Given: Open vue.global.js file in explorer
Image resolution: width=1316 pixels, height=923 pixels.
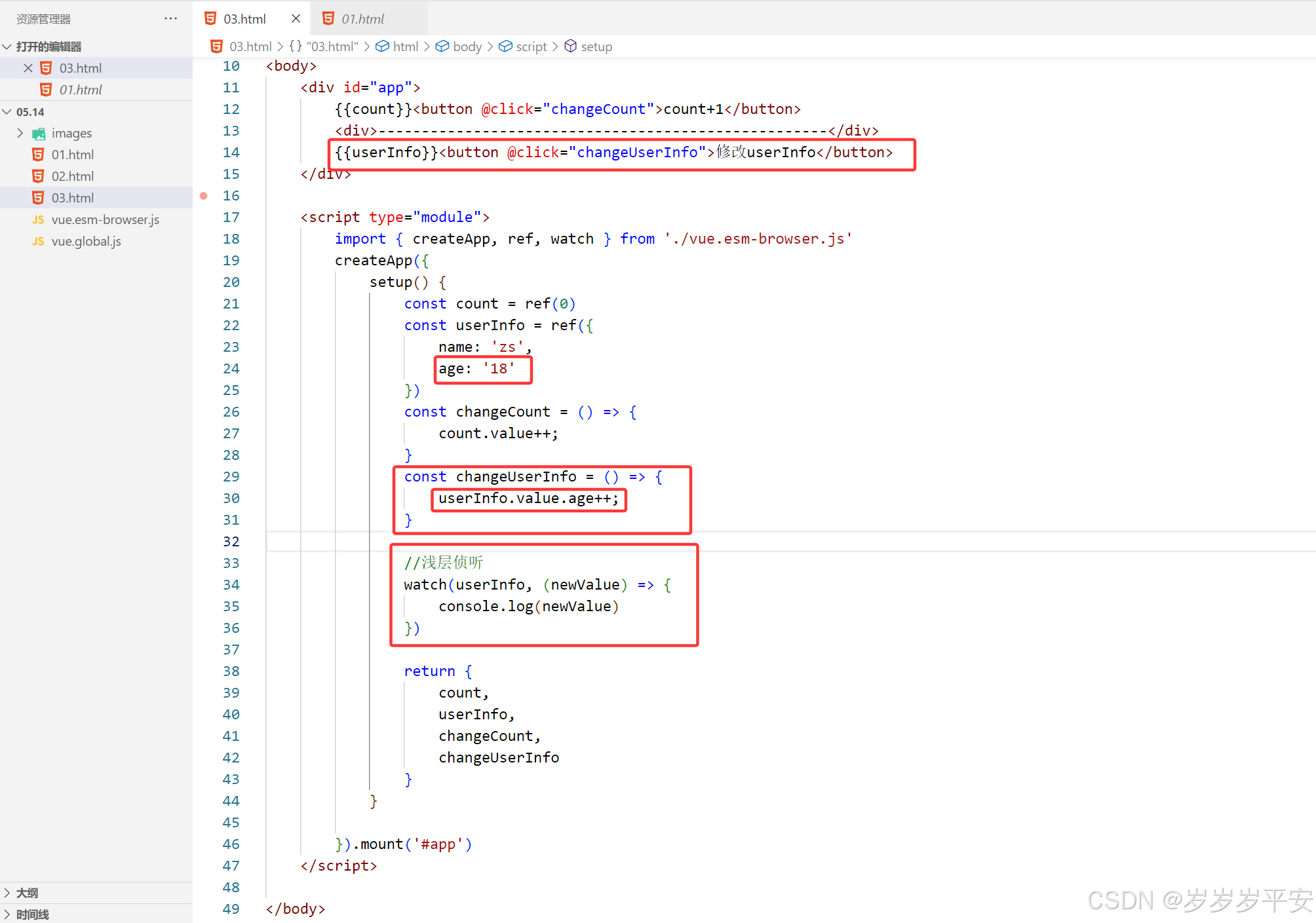Looking at the screenshot, I should click(86, 242).
